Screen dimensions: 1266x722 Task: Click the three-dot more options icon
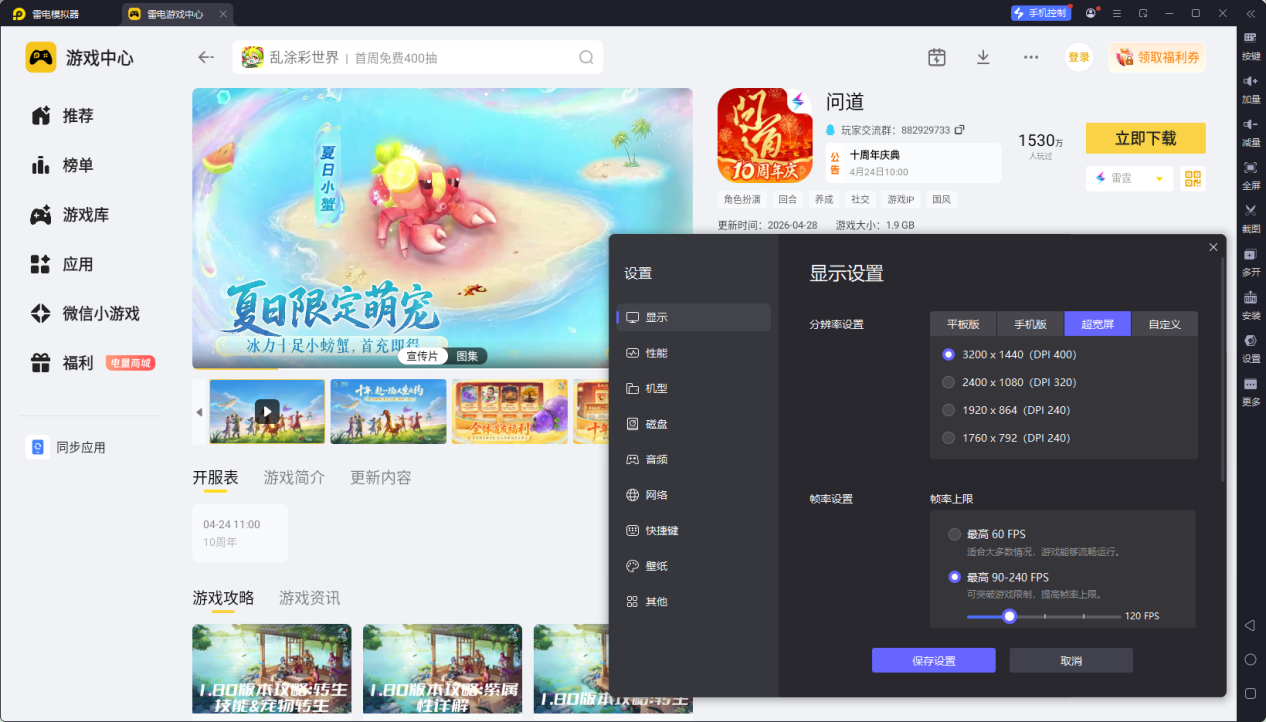[1031, 57]
